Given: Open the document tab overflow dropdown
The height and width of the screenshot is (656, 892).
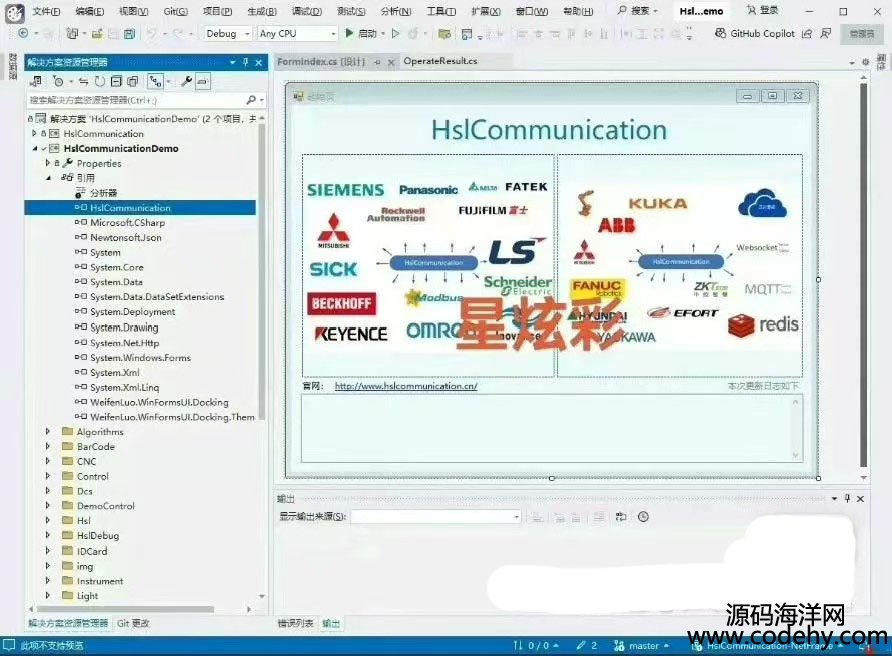Looking at the screenshot, I should coord(852,63).
